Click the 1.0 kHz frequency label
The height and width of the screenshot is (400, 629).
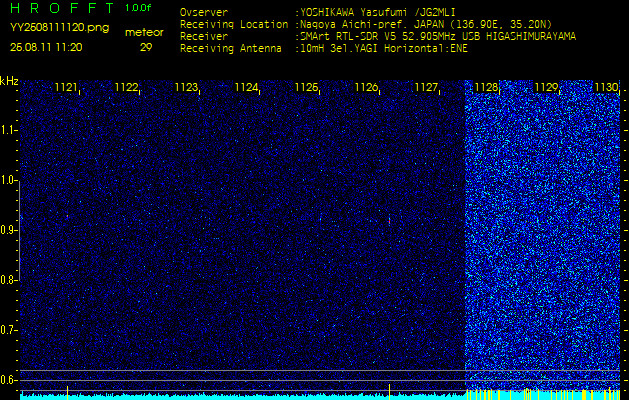tap(8, 180)
